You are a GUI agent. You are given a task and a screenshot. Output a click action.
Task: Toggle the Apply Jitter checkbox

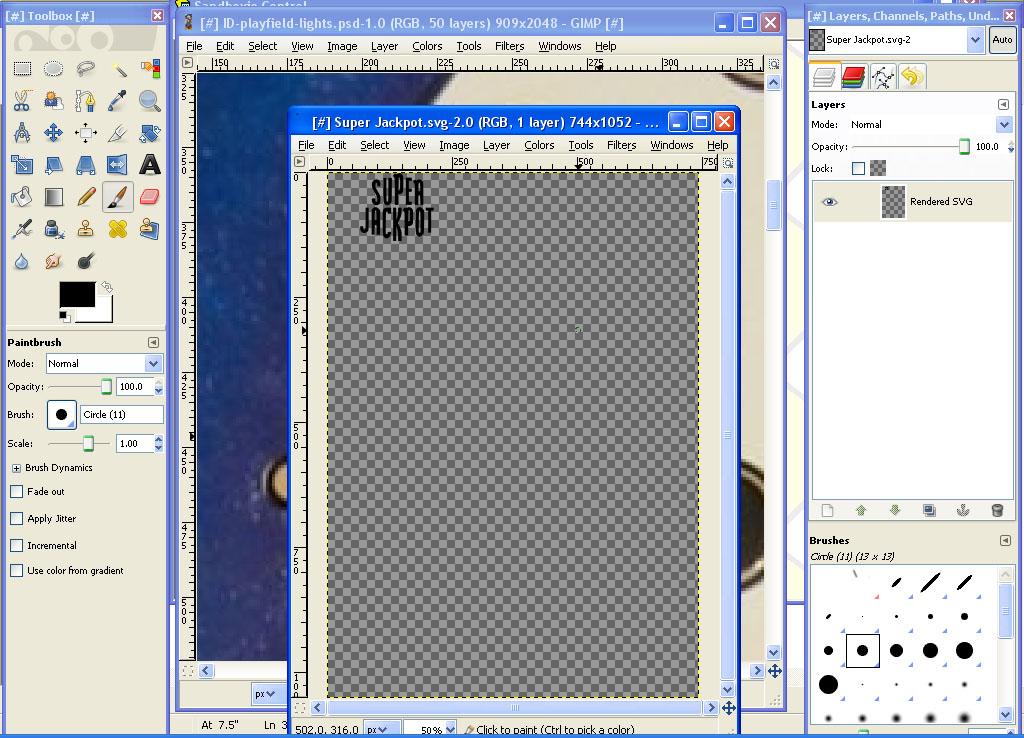coord(16,519)
